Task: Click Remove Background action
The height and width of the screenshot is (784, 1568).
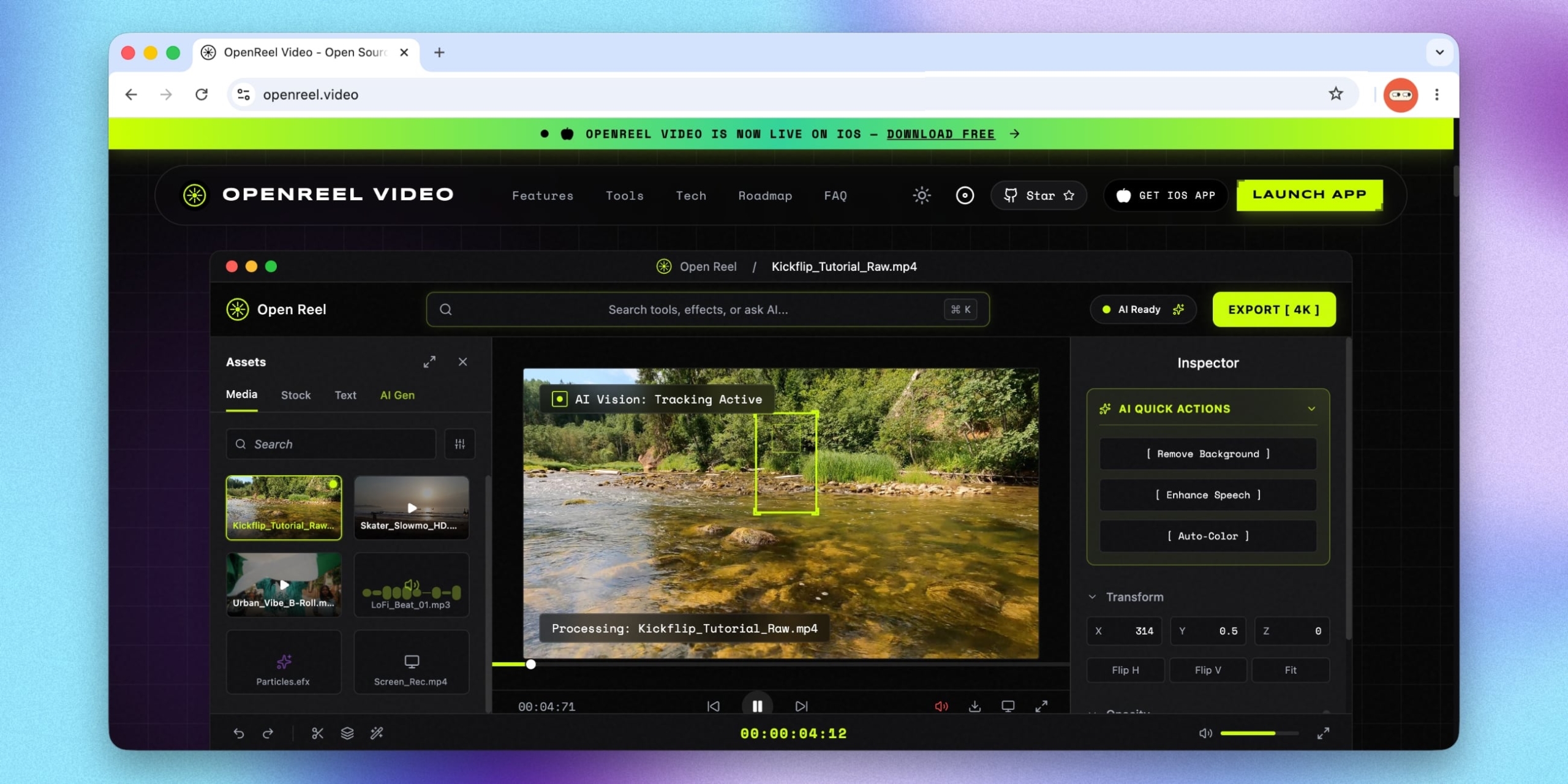Action: click(x=1208, y=454)
